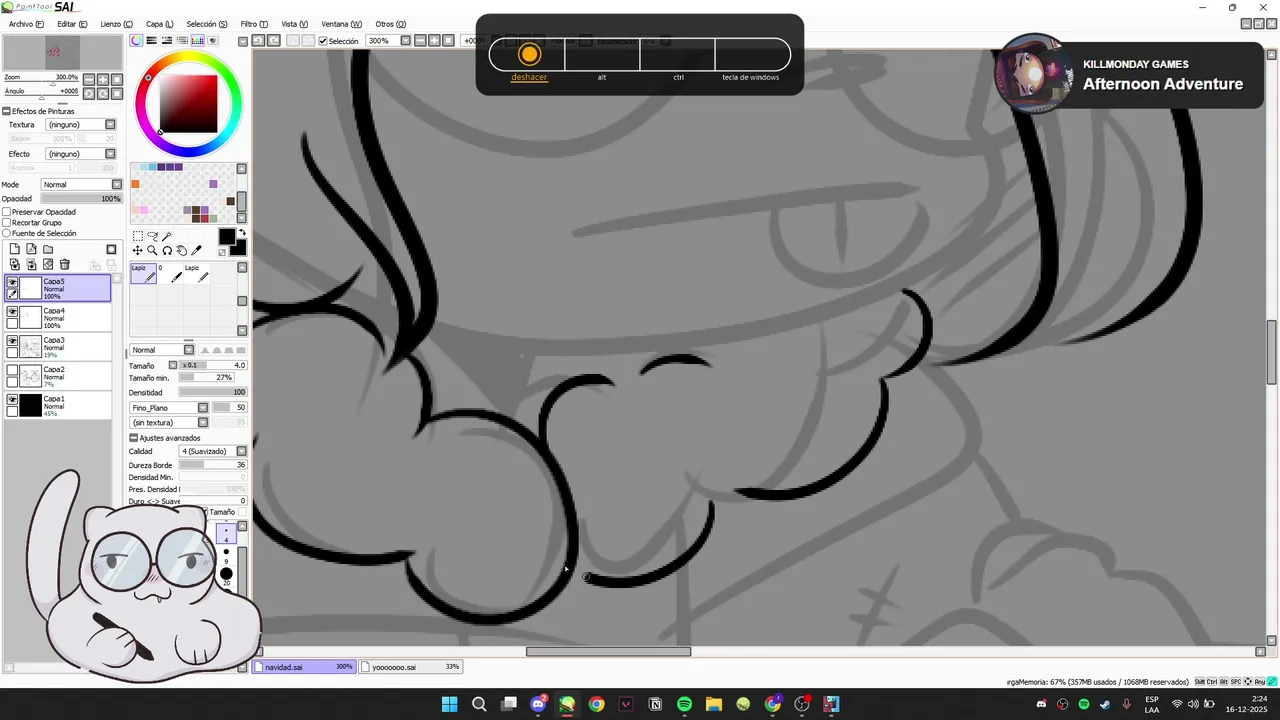The height and width of the screenshot is (720, 1280).
Task: Open the Fino_Plano brush shape dropdown
Action: (x=169, y=408)
